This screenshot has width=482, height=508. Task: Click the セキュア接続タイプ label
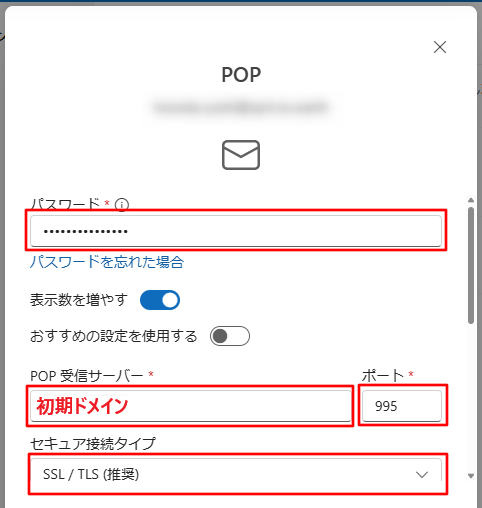coord(93,444)
